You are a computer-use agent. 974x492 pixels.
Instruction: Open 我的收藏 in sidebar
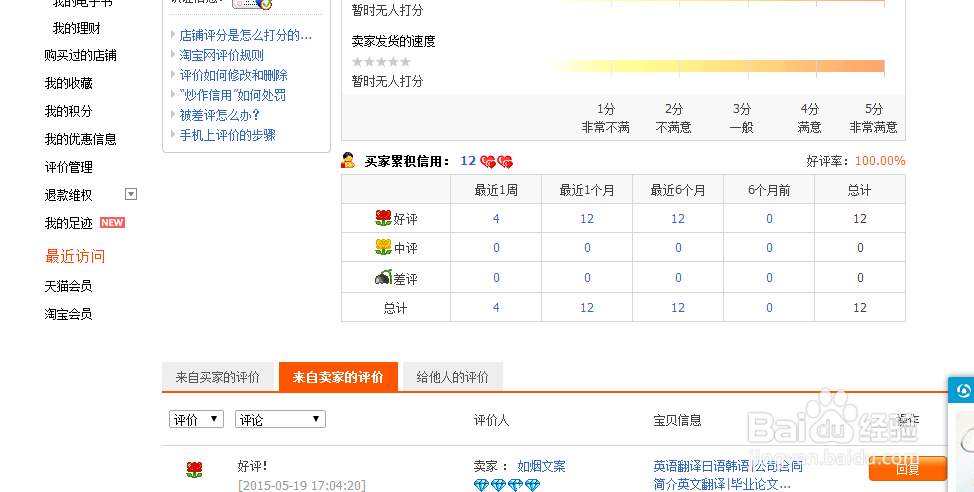[68, 83]
